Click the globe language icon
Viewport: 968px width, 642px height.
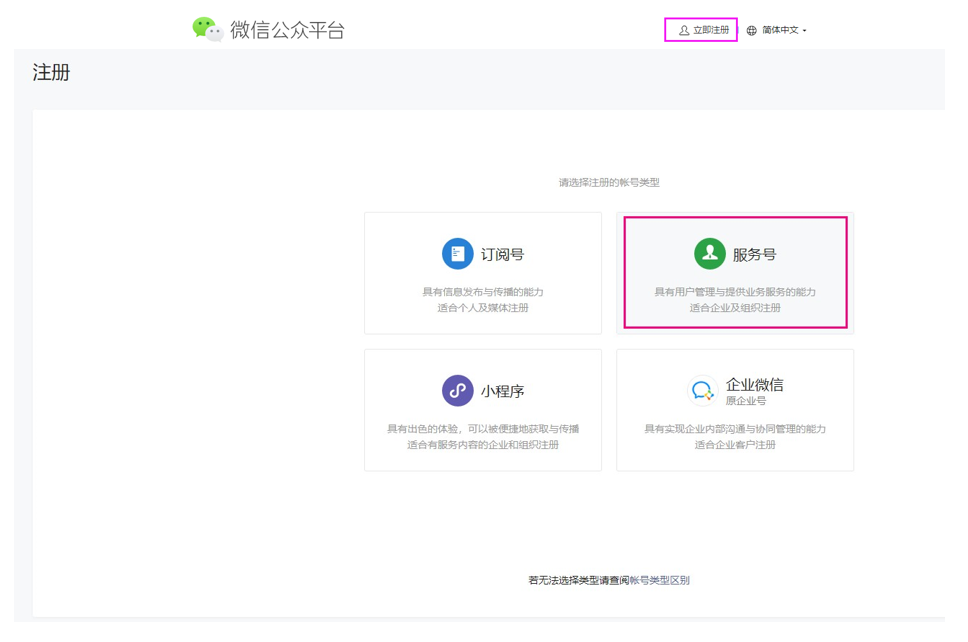click(751, 30)
